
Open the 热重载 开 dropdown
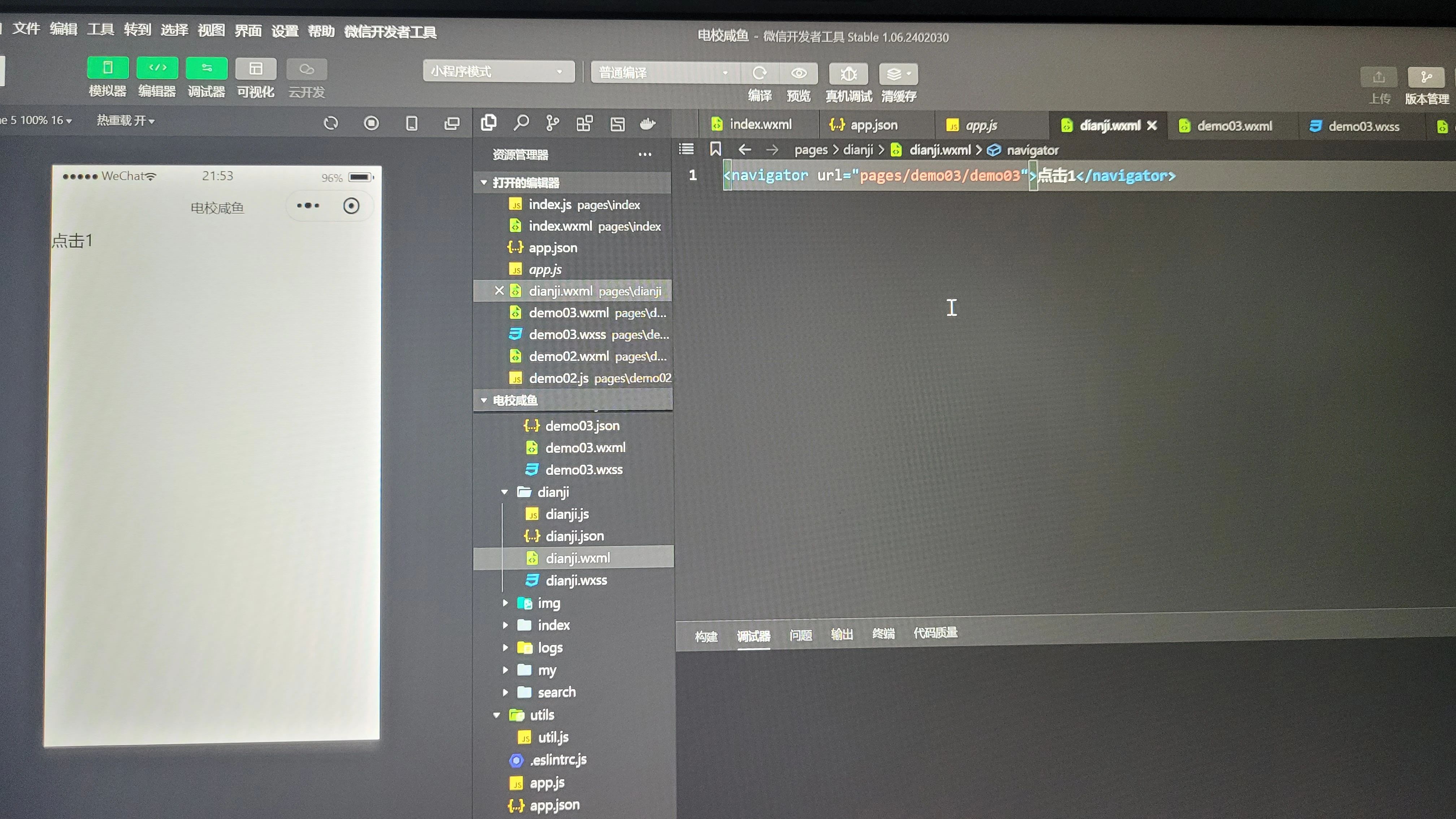tap(125, 120)
